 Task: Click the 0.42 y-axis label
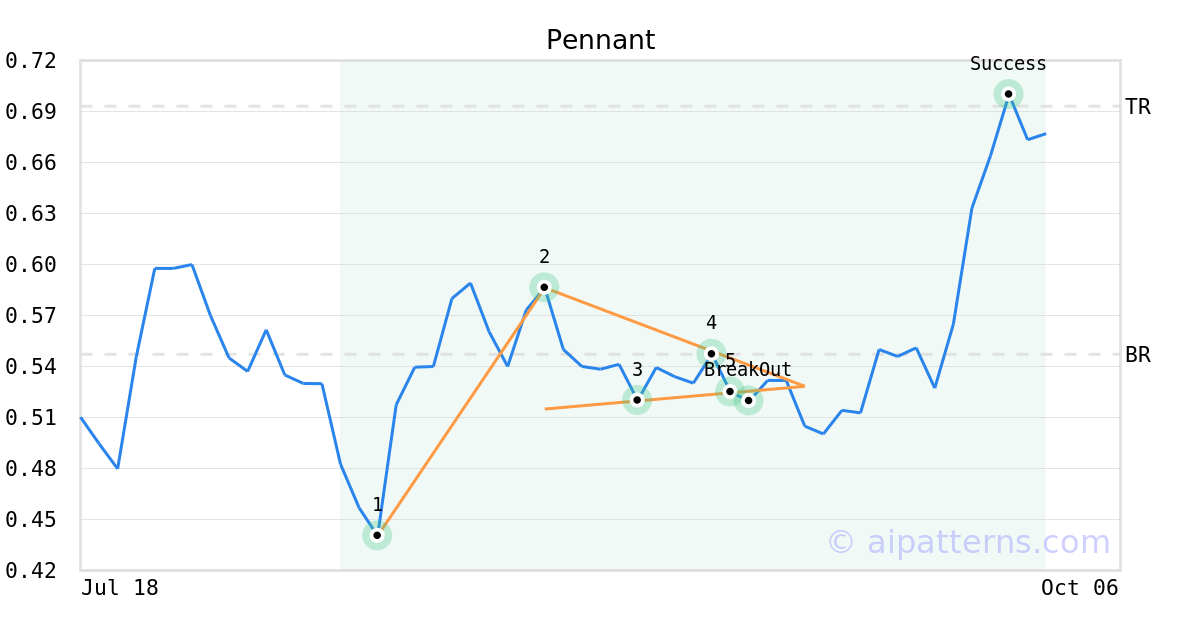pyautogui.click(x=31, y=571)
